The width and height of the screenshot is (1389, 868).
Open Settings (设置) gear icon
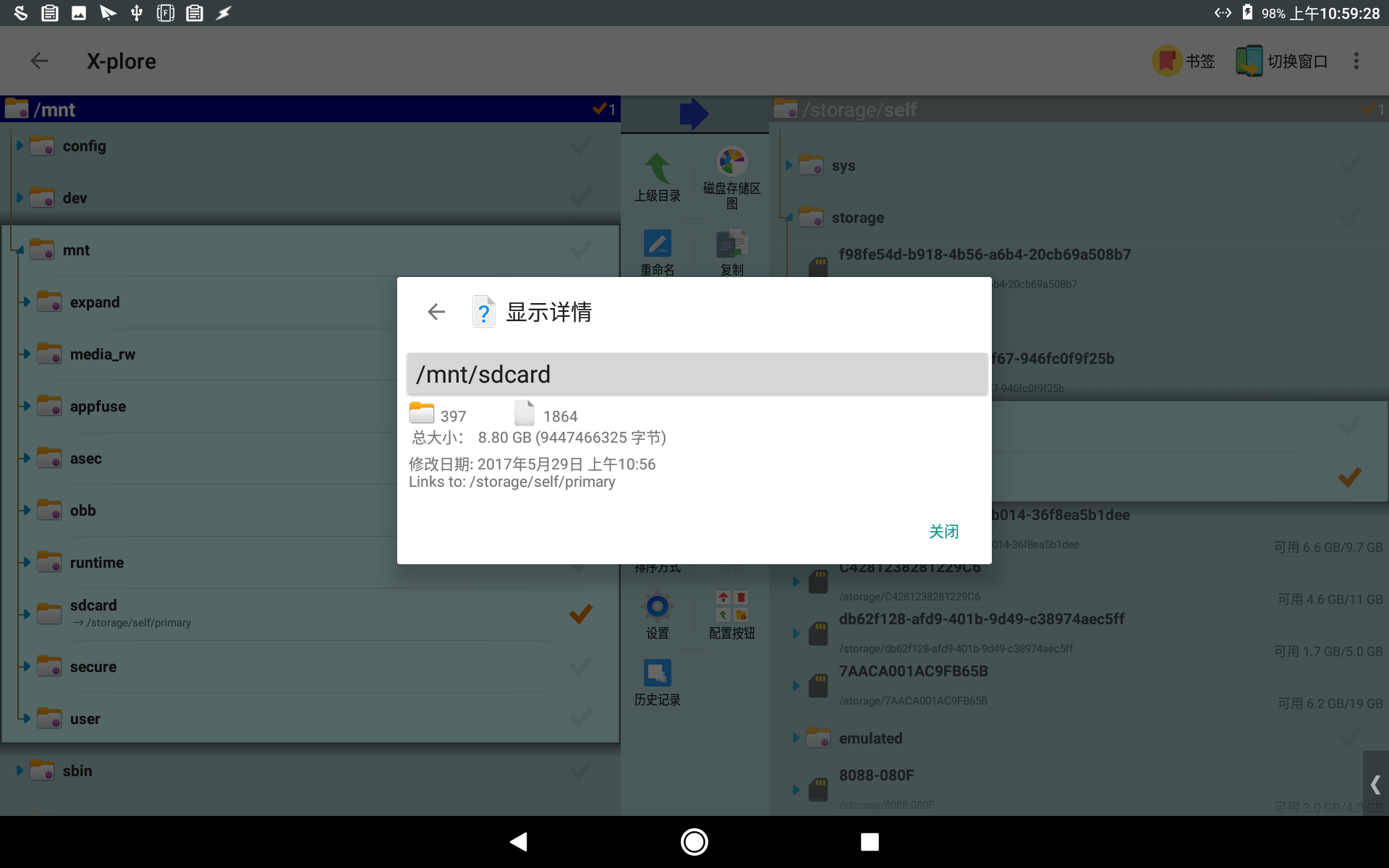(657, 606)
